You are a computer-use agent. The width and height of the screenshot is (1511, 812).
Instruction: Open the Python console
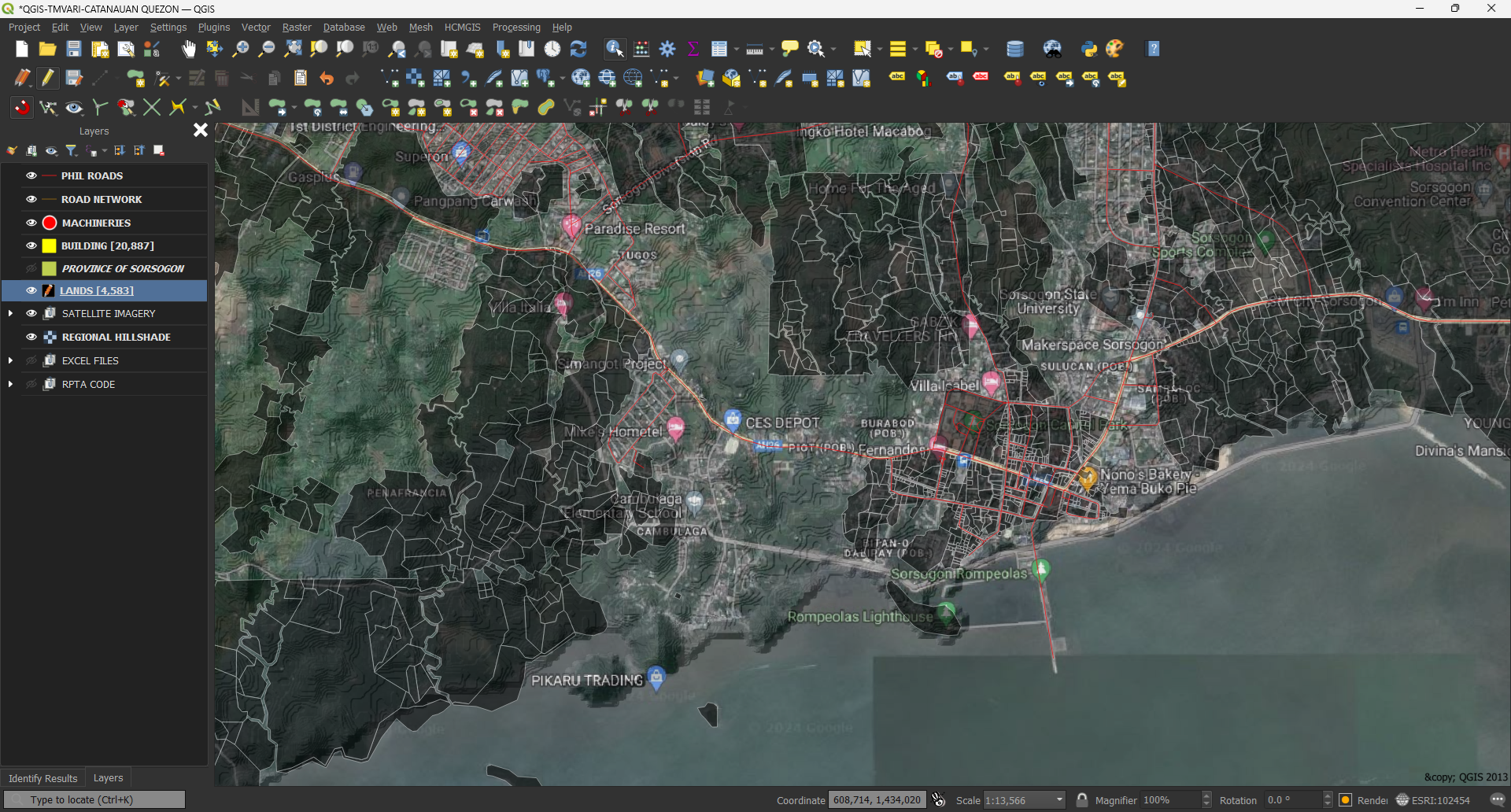tap(1089, 49)
